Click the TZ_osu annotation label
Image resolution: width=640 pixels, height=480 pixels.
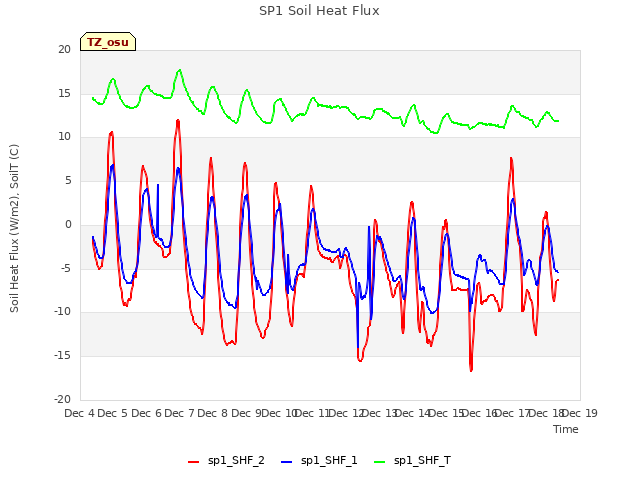pos(108,42)
